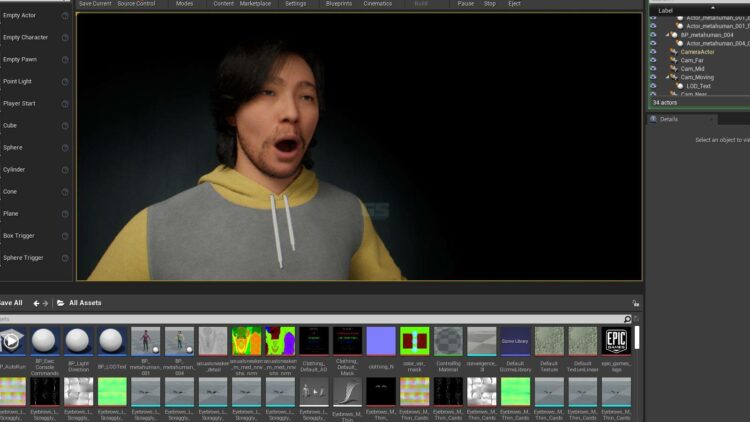
Task: Select the clothing_N blue texture thumbnail
Action: click(381, 341)
